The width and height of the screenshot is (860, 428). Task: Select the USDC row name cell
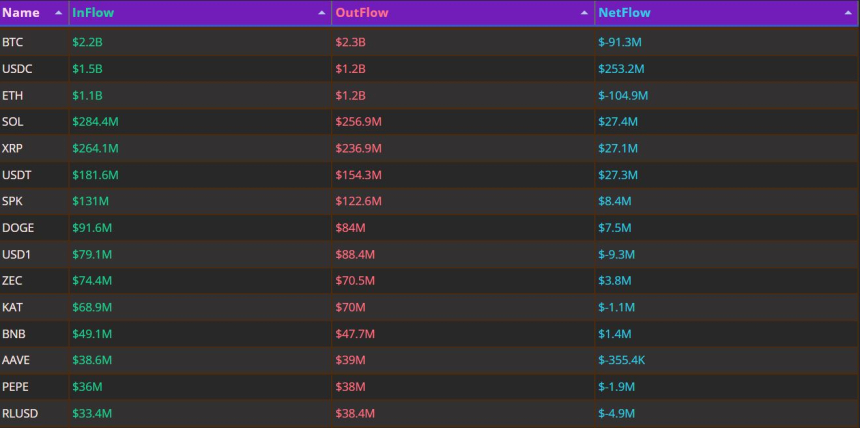coord(16,69)
